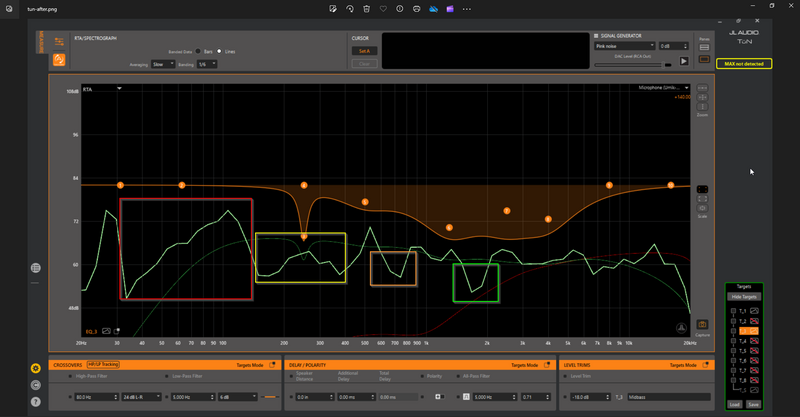Select the Lines banded data option

219,52
